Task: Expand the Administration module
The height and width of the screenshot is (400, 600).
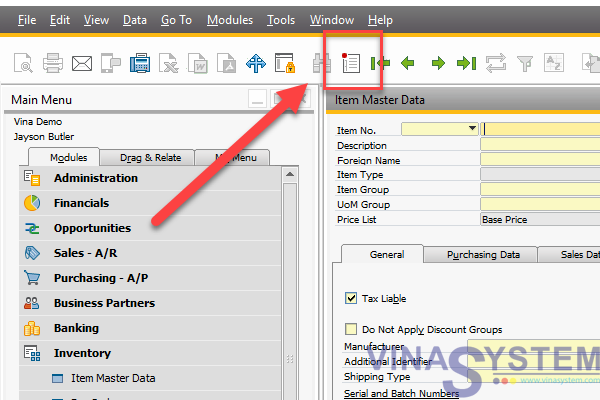Action: coord(96,178)
